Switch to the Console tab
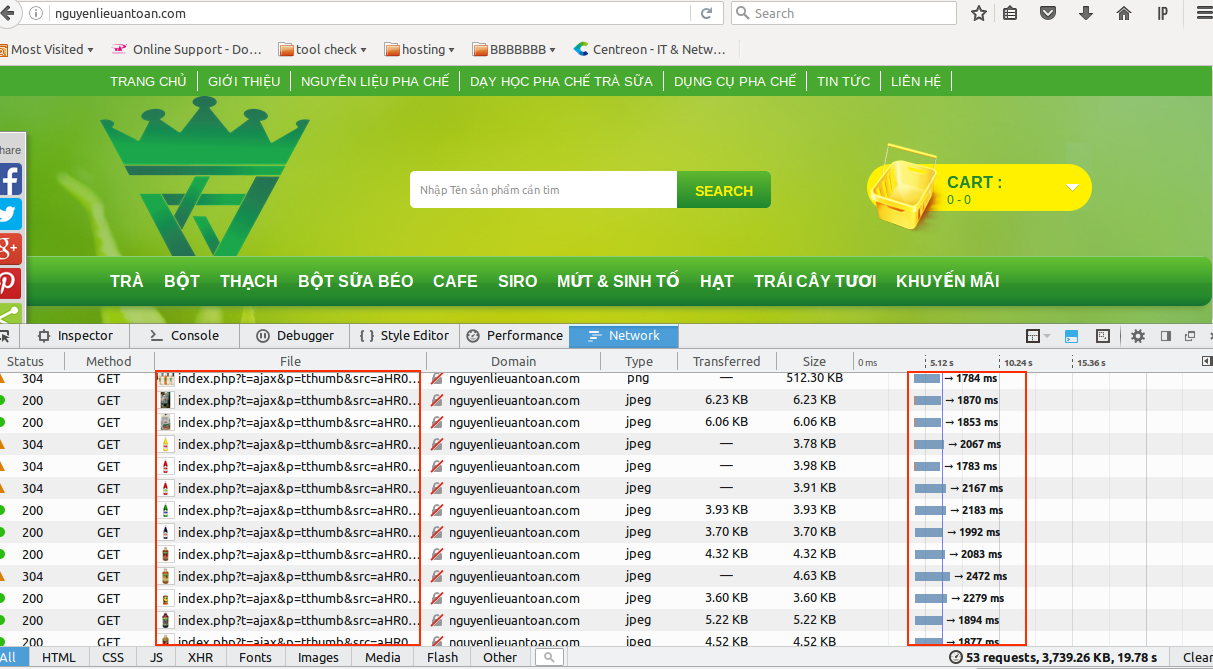The height and width of the screenshot is (669, 1213). pyautogui.click(x=184, y=336)
